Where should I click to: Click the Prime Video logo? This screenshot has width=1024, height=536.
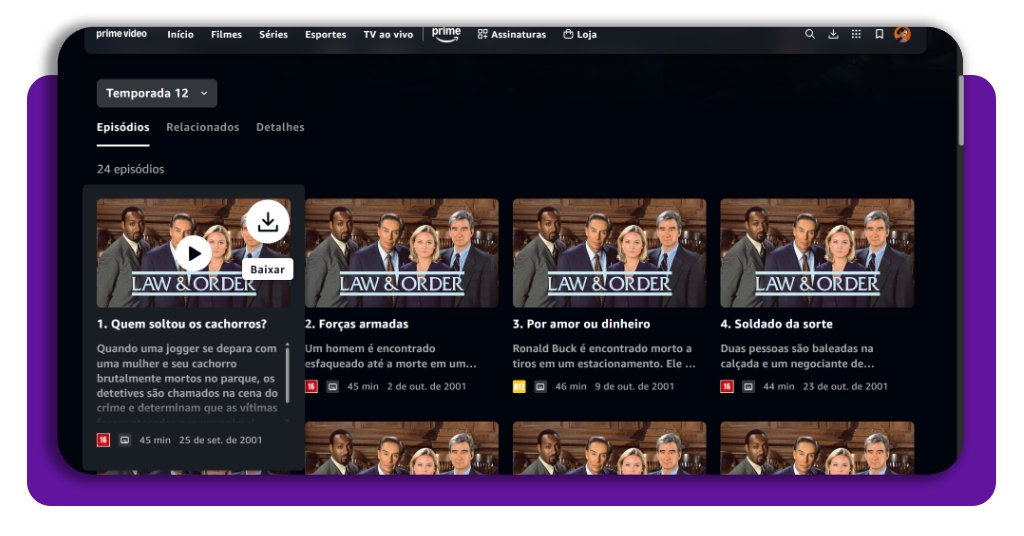coord(121,34)
